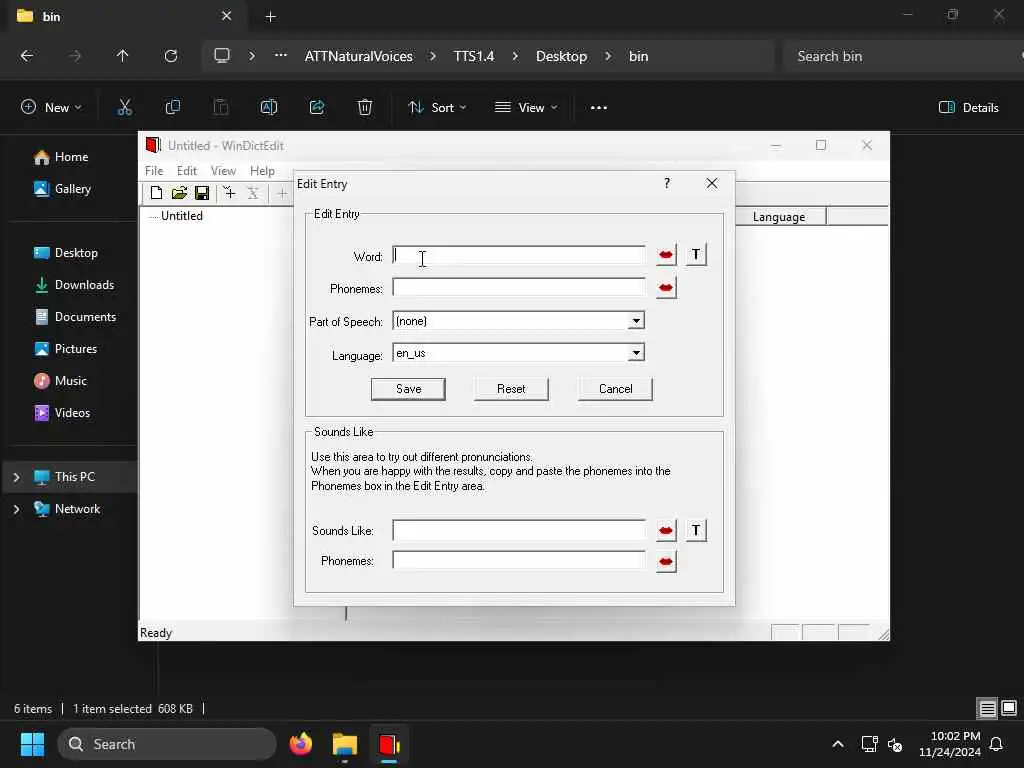This screenshot has width=1024, height=768.
Task: Select the Untitled tree item in WinDictEdit
Action: click(x=182, y=216)
